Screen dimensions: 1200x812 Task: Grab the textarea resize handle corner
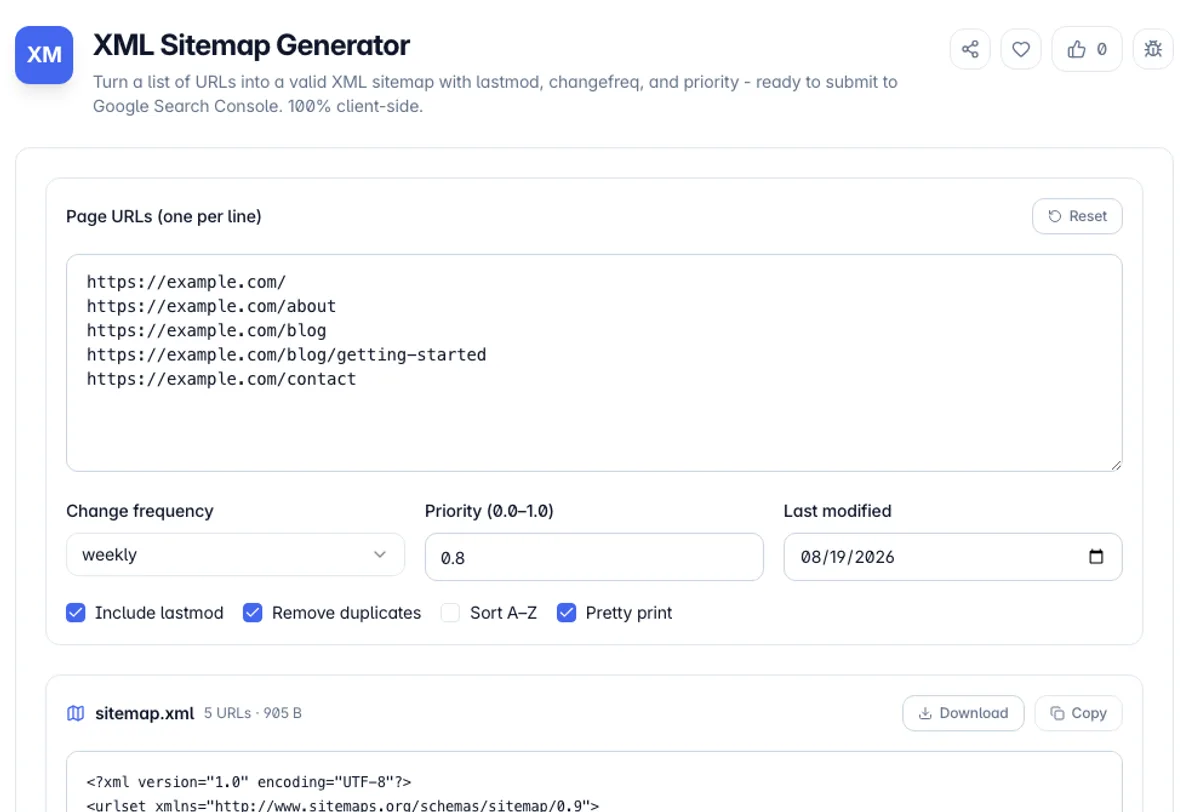[1115, 464]
